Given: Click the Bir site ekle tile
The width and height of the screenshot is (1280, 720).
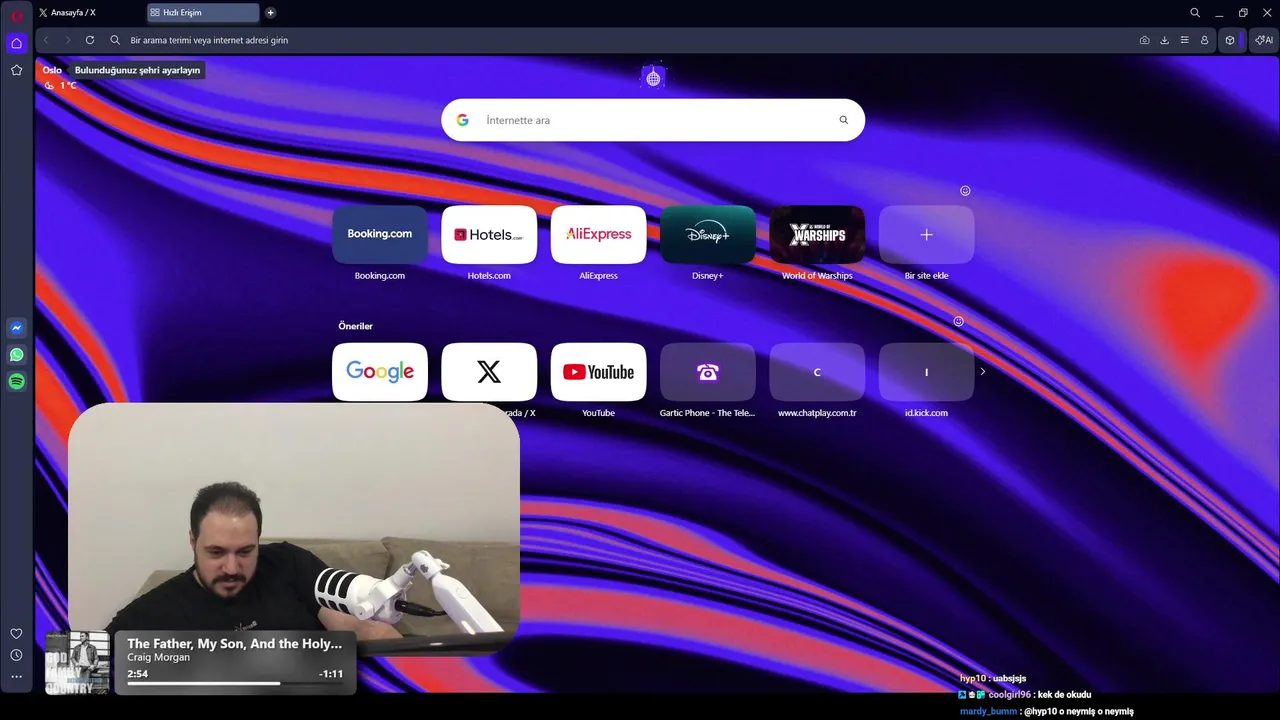Looking at the screenshot, I should [x=926, y=235].
